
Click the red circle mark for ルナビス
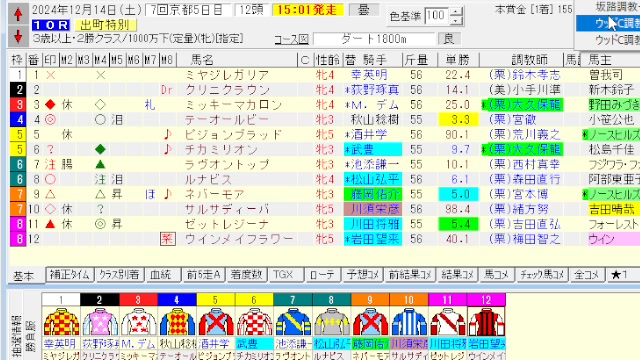50,179
